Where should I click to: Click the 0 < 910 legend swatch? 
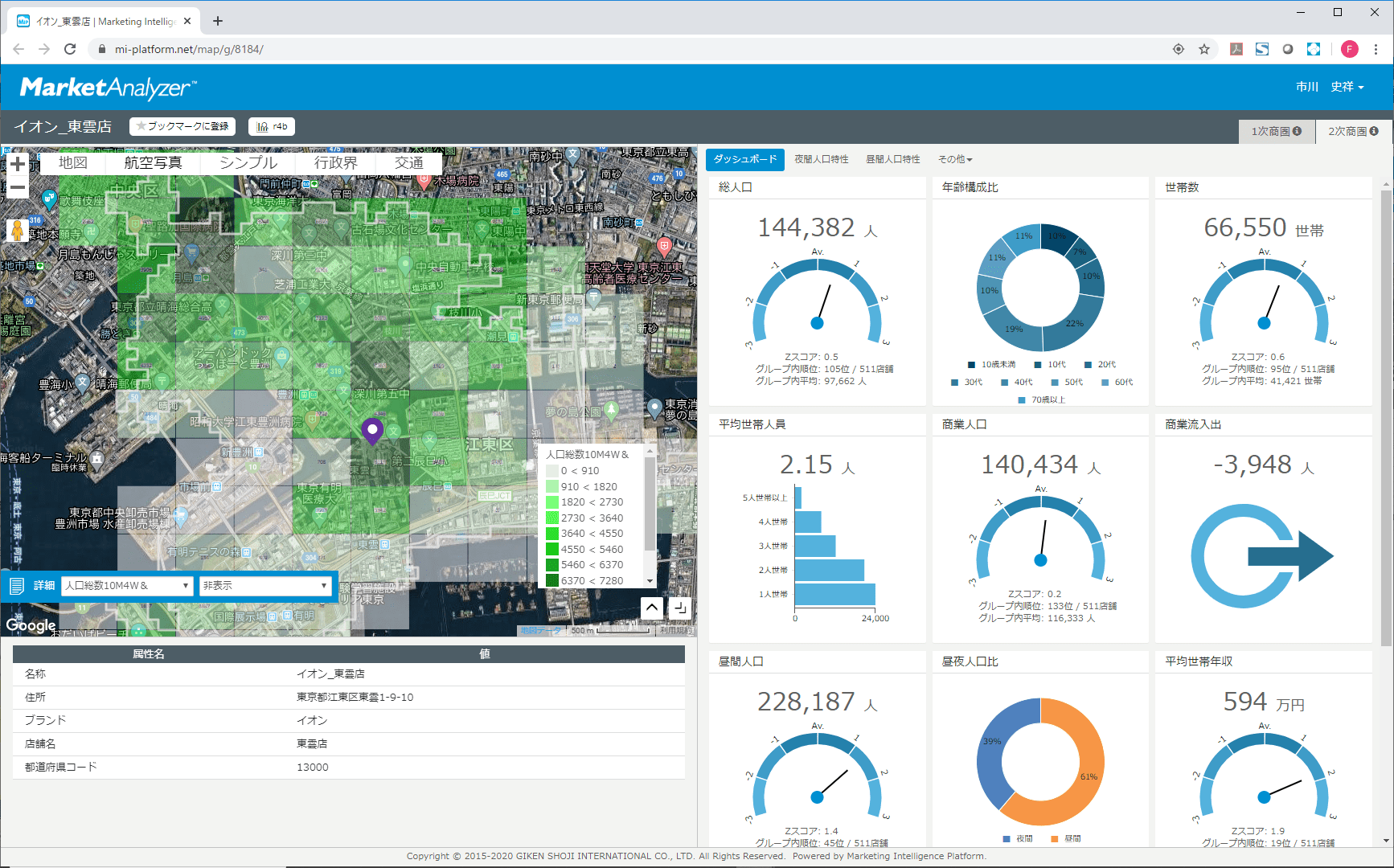pos(552,471)
